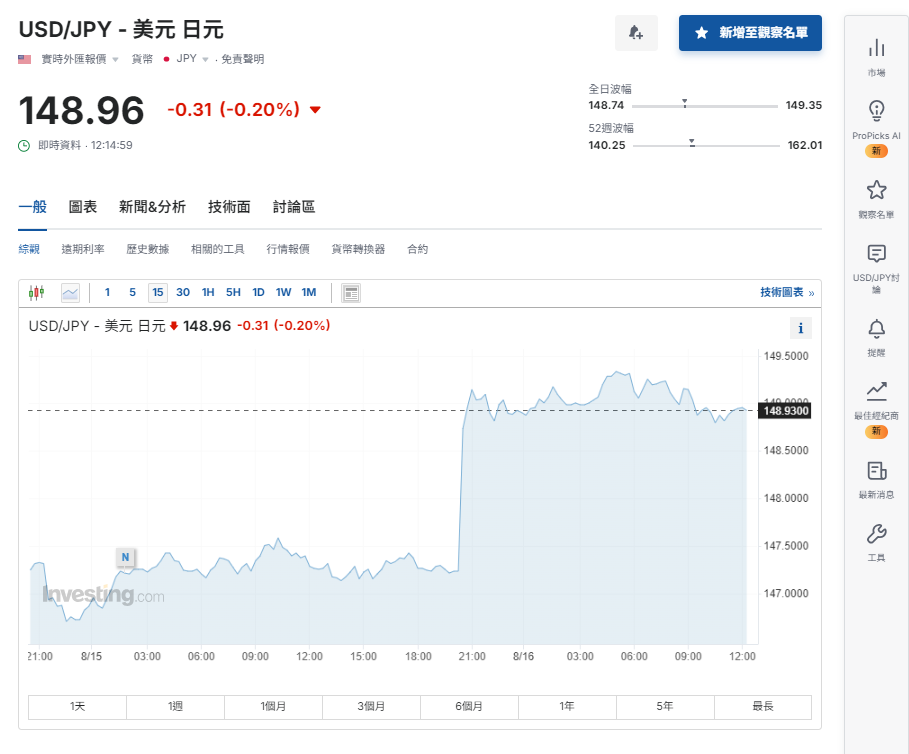909x754 pixels.
Task: Open the 技術面 tab
Action: tap(228, 206)
